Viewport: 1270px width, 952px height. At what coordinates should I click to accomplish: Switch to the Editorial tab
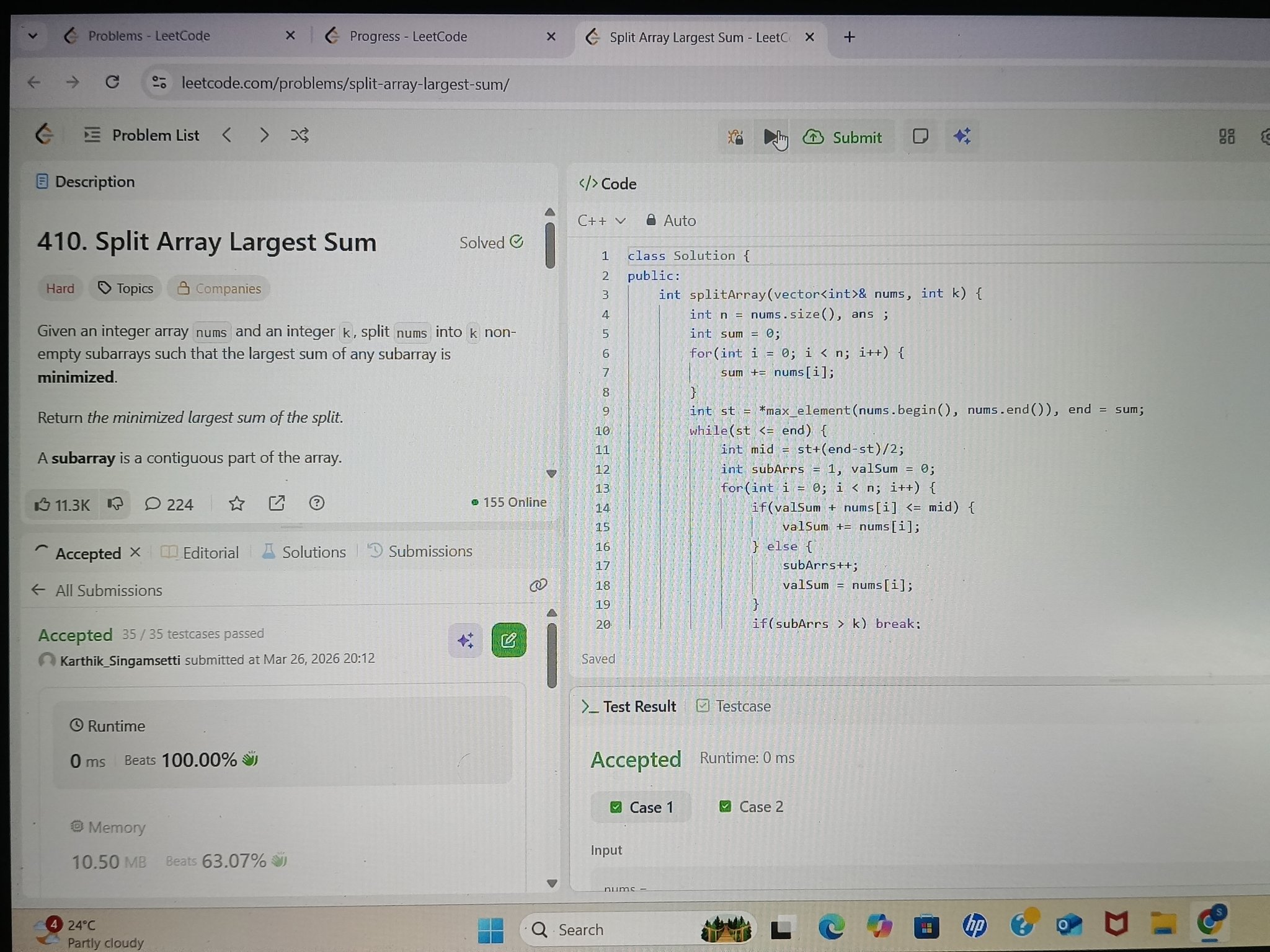200,552
